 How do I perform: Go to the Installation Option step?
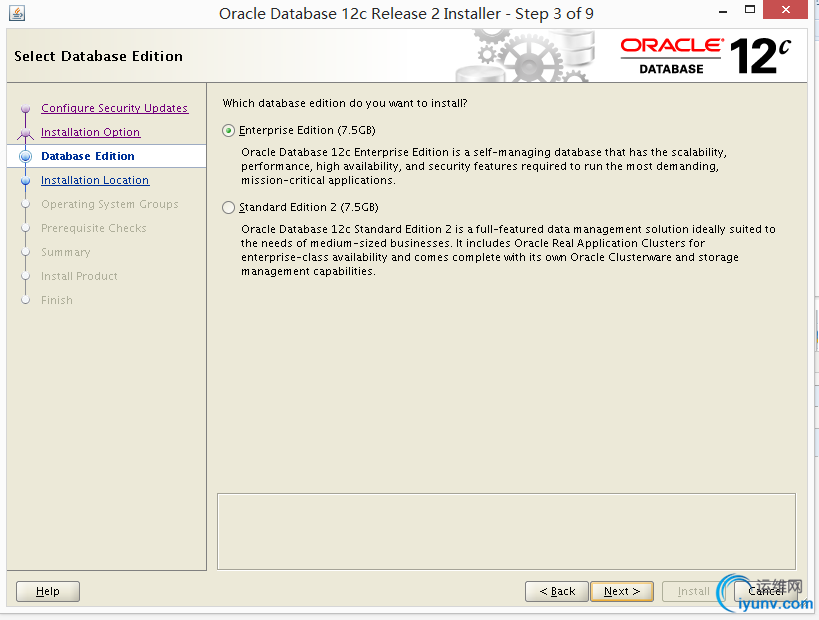tap(90, 132)
